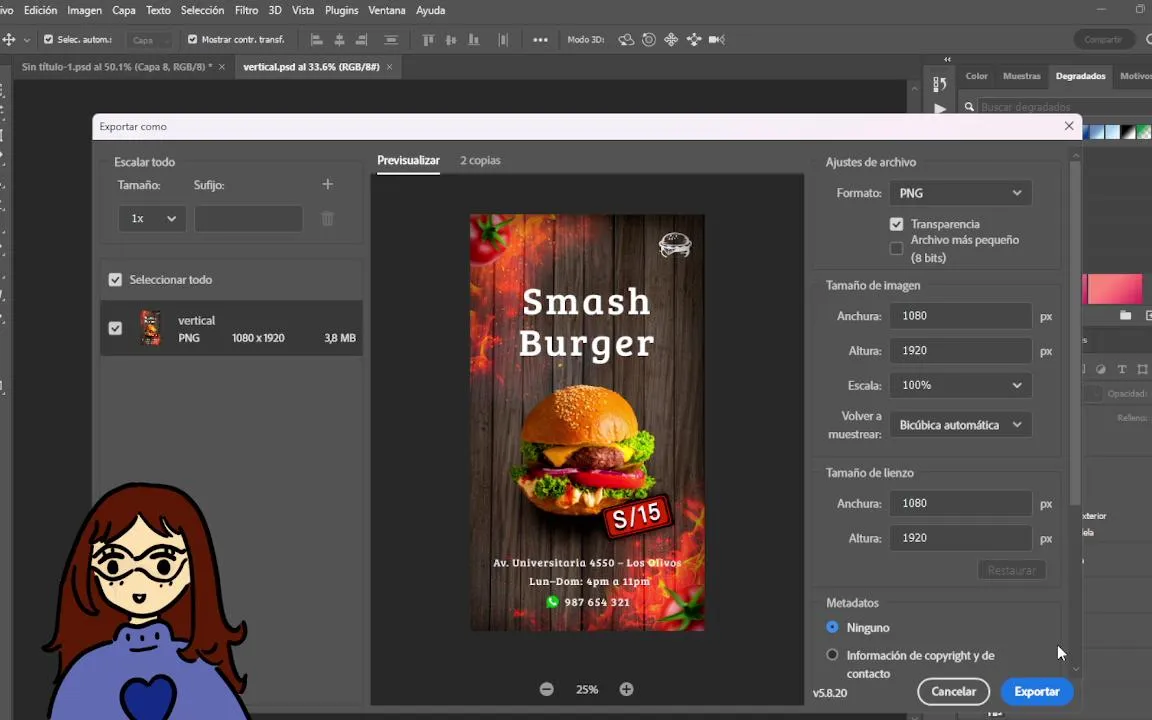Click align top edges icon
The height and width of the screenshot is (720, 1152).
coord(428,40)
